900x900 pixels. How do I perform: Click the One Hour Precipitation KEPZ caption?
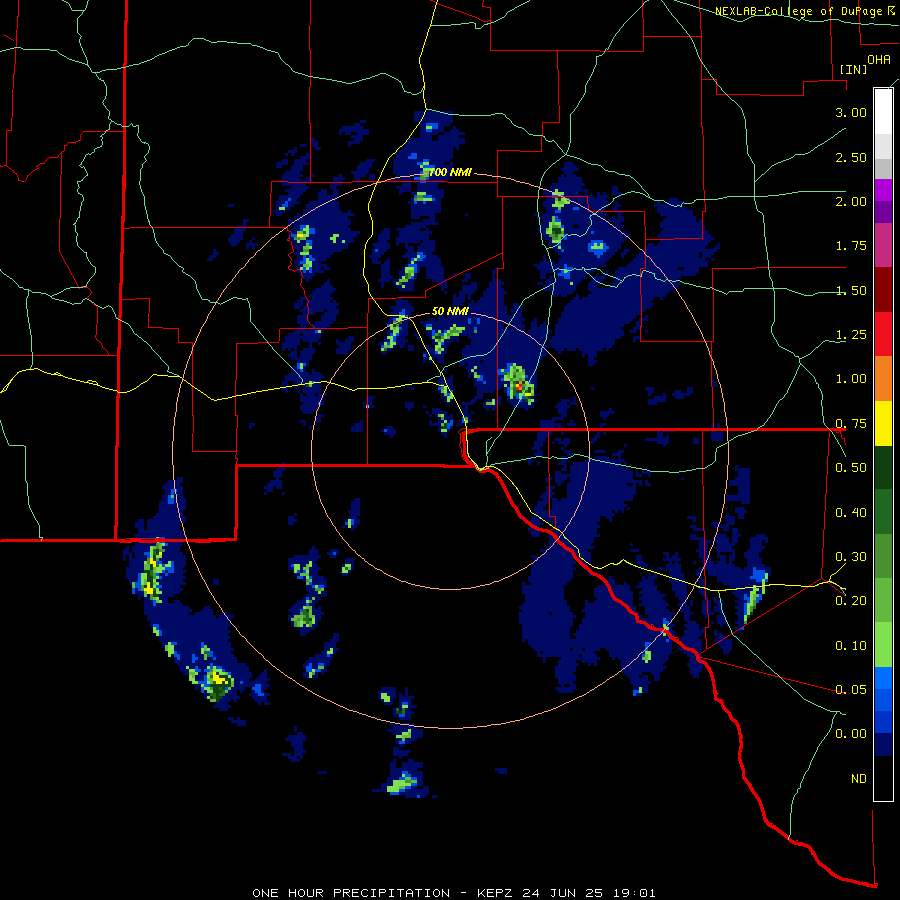click(x=453, y=893)
